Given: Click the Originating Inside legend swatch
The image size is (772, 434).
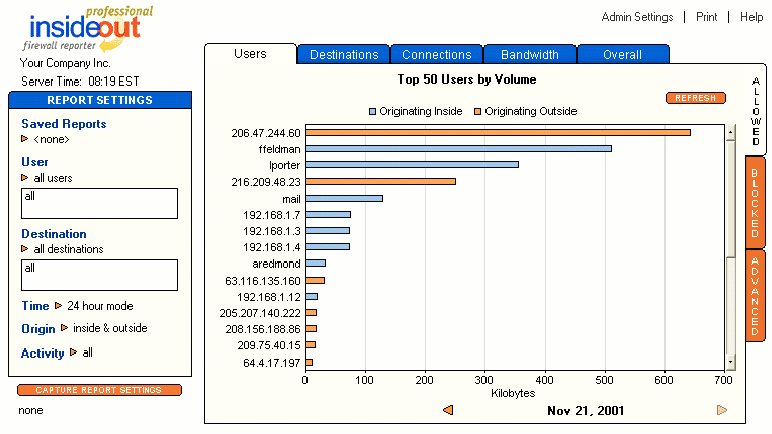Looking at the screenshot, I should (373, 112).
